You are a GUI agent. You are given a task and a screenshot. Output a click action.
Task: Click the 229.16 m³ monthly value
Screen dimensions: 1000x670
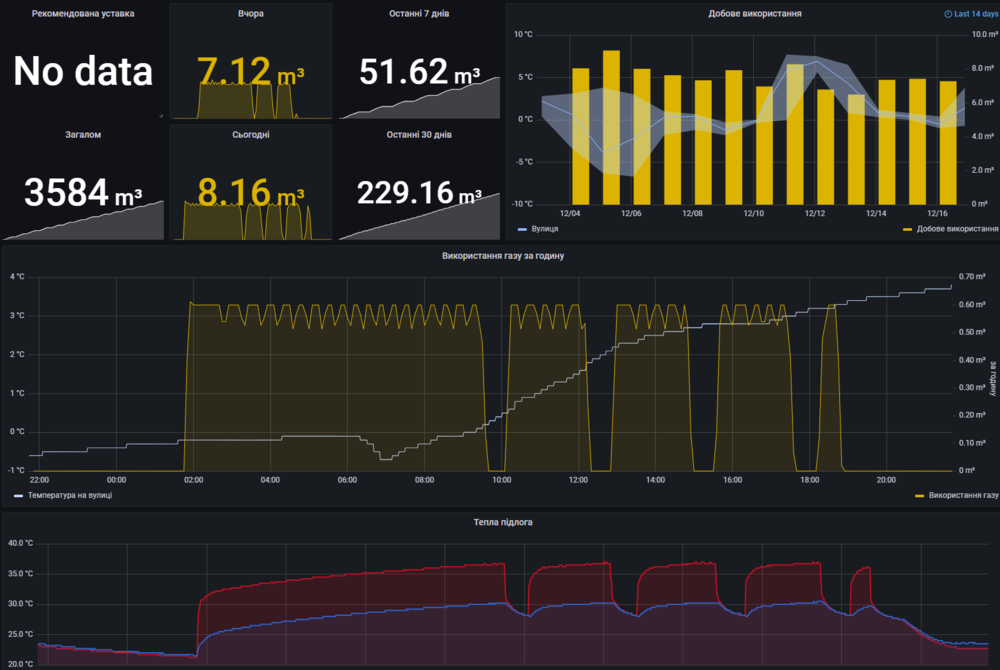pyautogui.click(x=419, y=193)
